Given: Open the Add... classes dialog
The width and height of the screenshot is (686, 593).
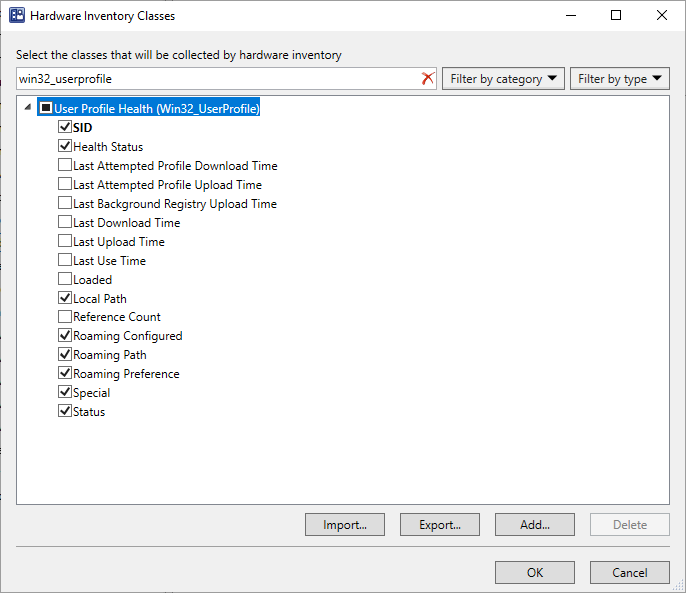Looking at the screenshot, I should (x=535, y=524).
